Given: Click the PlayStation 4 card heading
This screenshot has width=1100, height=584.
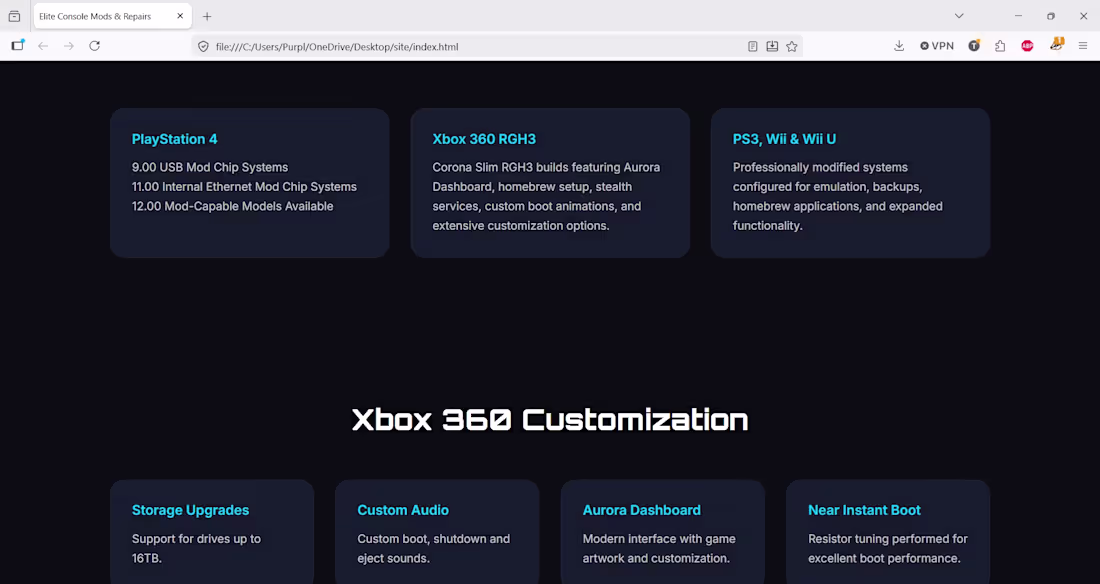Looking at the screenshot, I should point(175,139).
